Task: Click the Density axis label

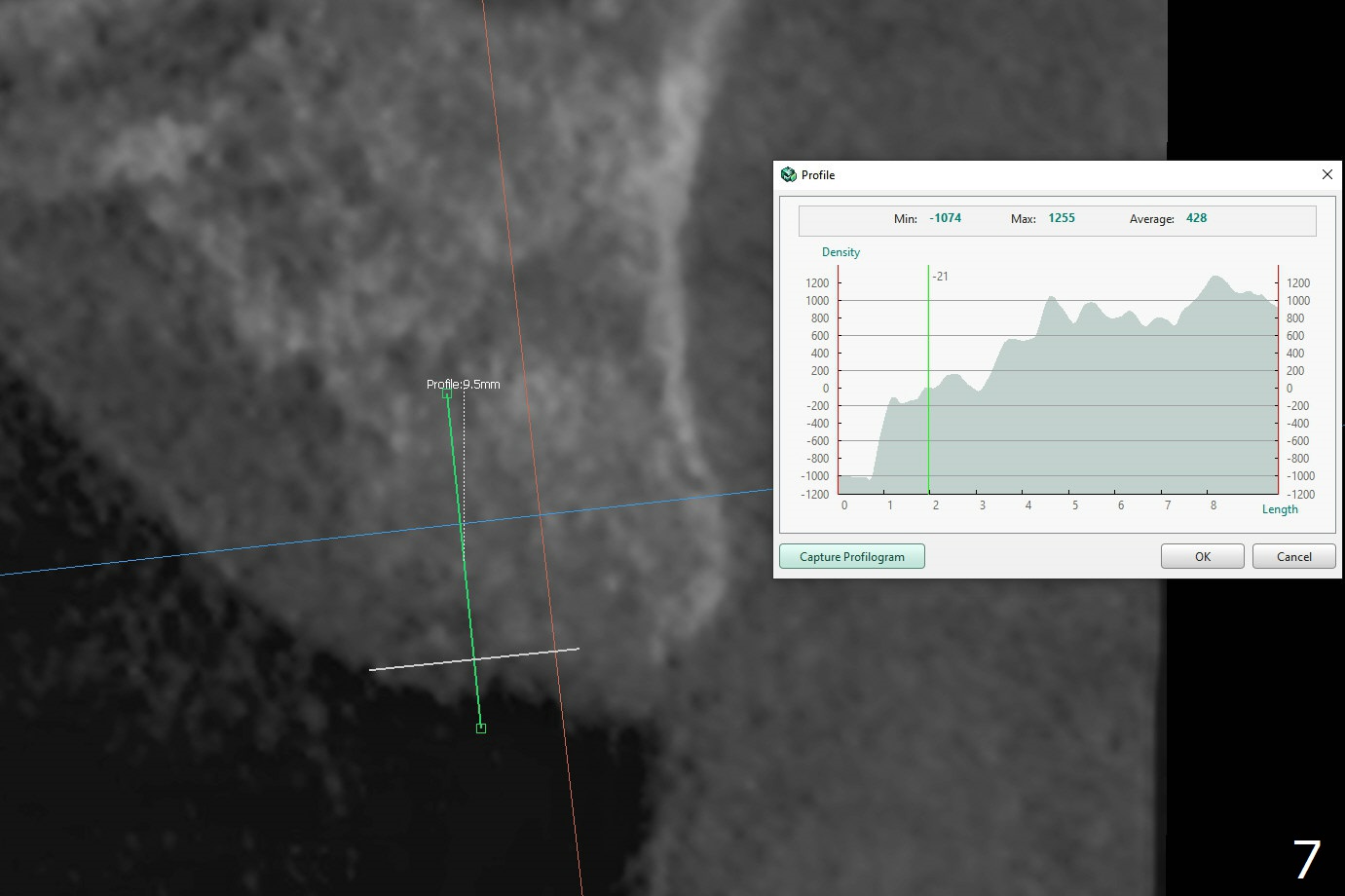Action: pyautogui.click(x=841, y=252)
